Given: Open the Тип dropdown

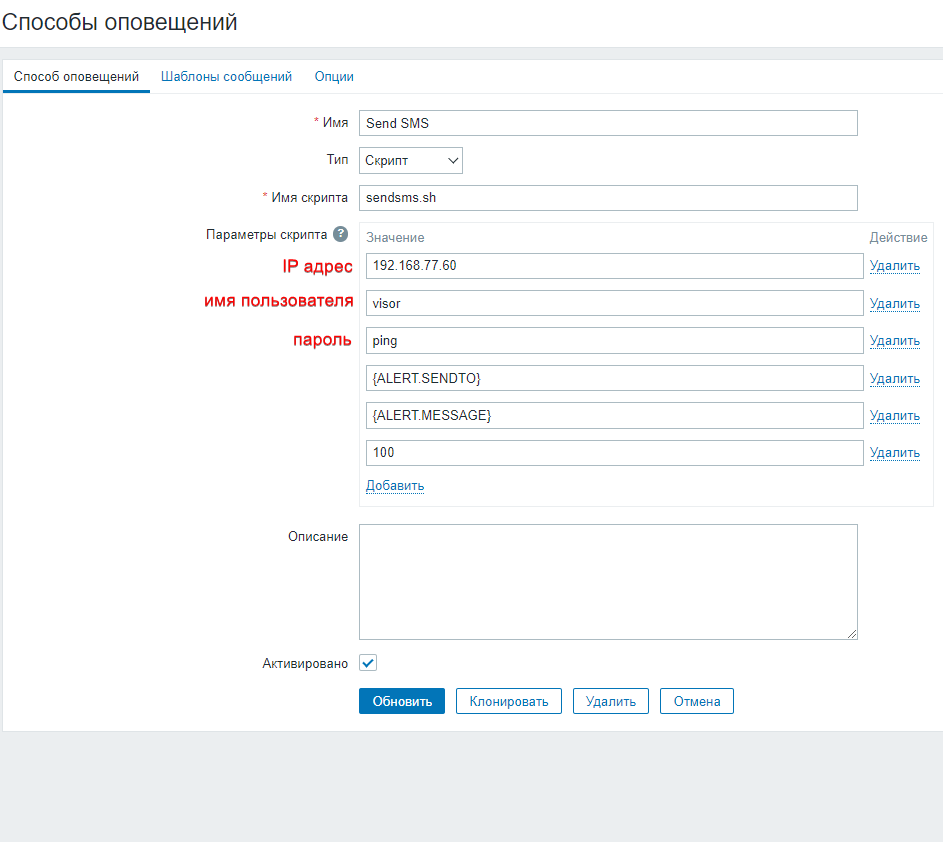Looking at the screenshot, I should pos(410,160).
